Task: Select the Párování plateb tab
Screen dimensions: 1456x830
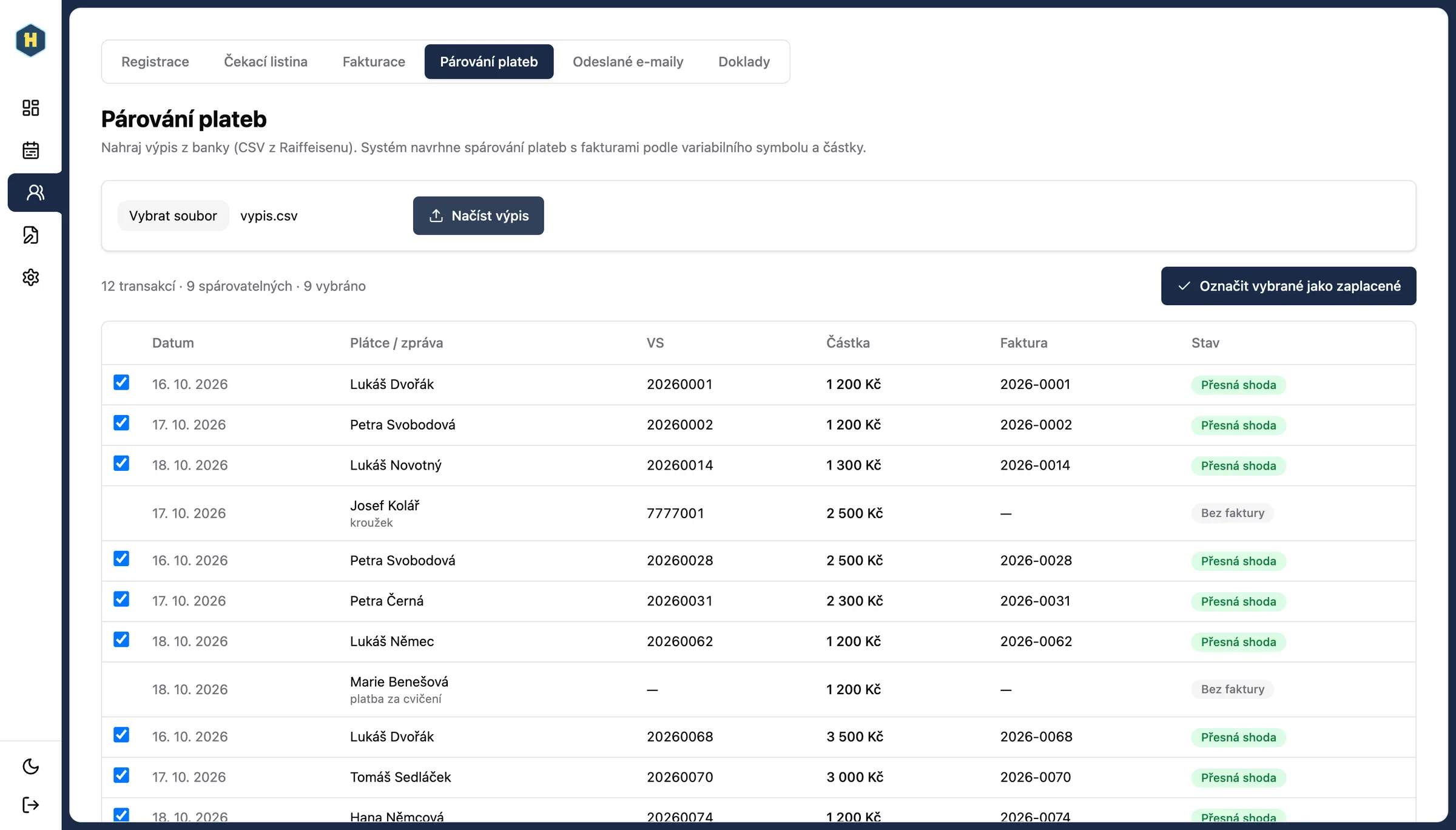Action: click(489, 61)
